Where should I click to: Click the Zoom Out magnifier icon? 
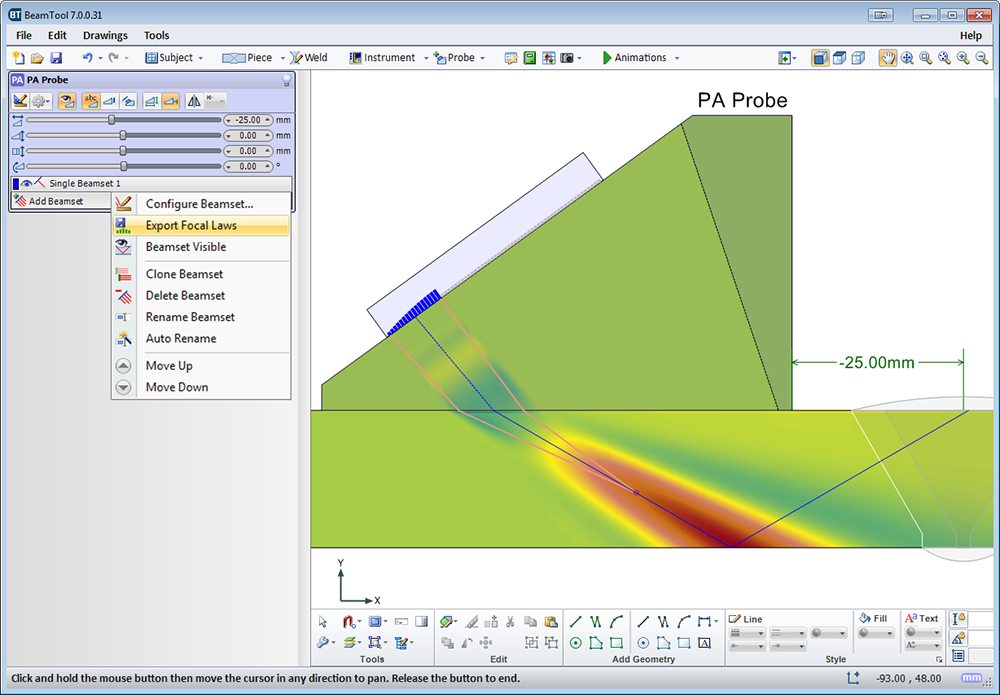[x=982, y=58]
